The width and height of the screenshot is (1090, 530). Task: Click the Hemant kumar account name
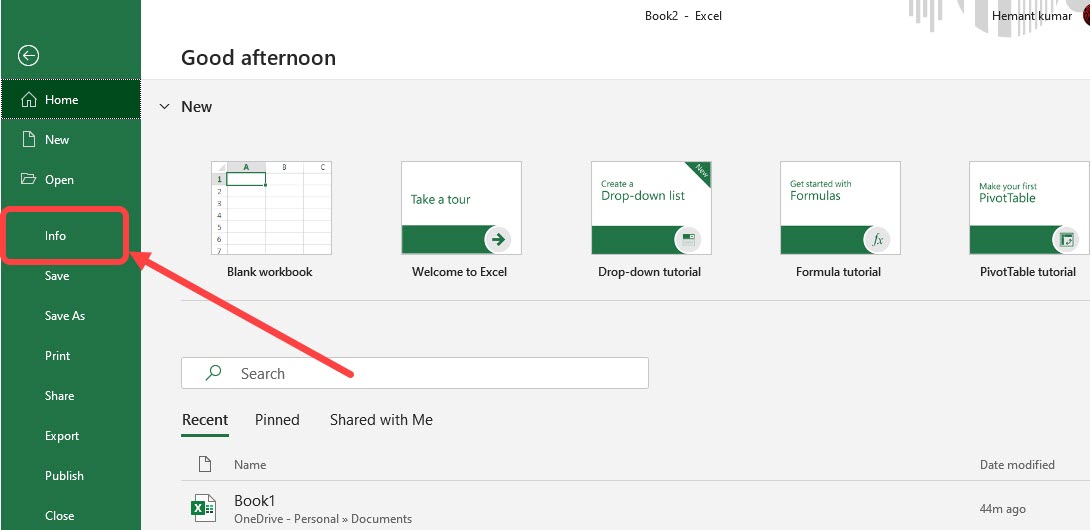[1032, 15]
